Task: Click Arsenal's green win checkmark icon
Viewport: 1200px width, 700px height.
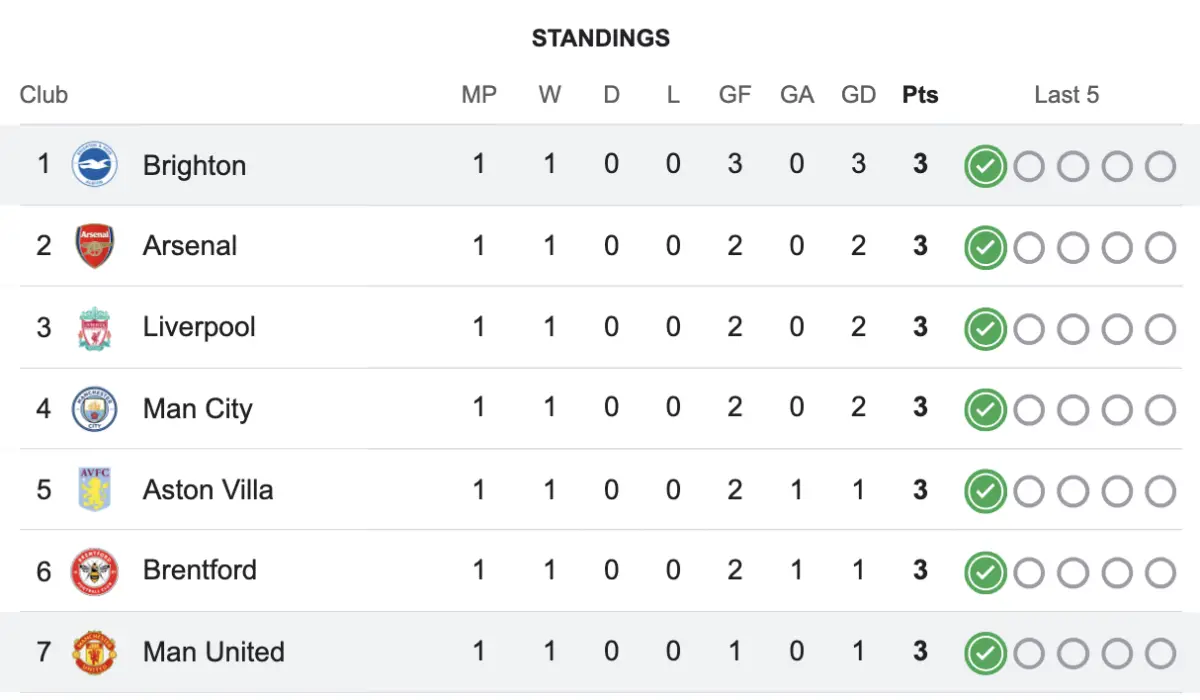Action: (985, 247)
